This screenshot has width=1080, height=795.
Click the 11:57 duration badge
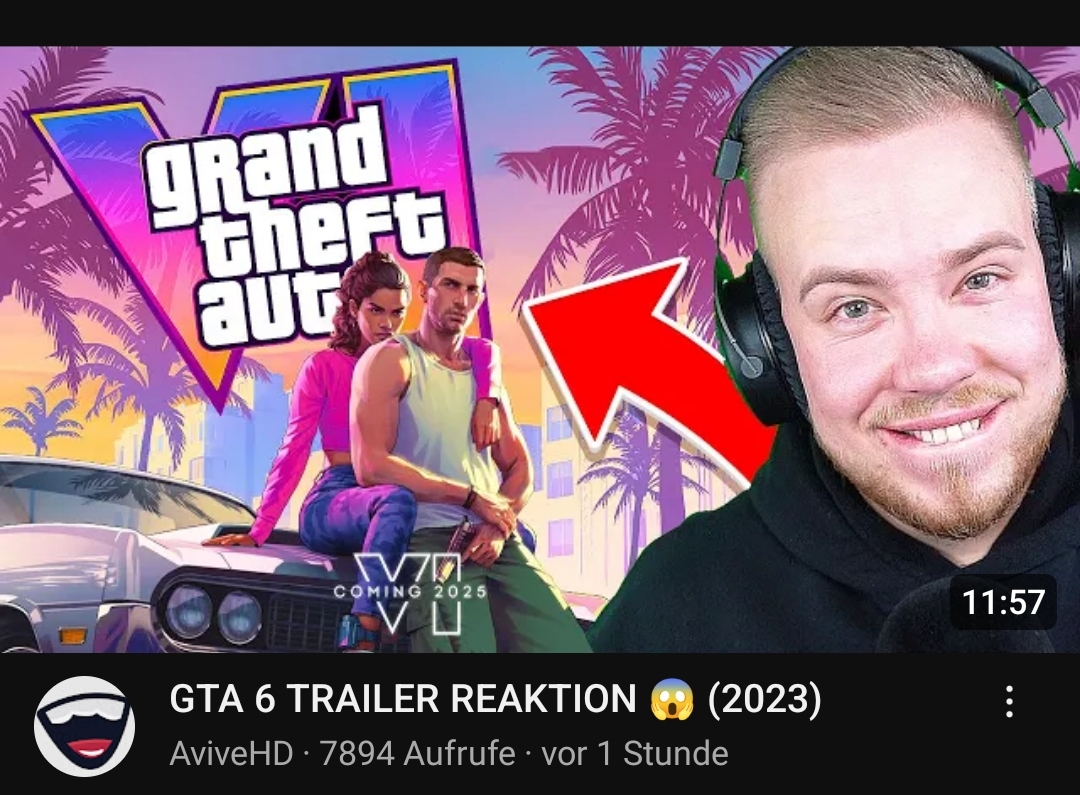[1003, 601]
